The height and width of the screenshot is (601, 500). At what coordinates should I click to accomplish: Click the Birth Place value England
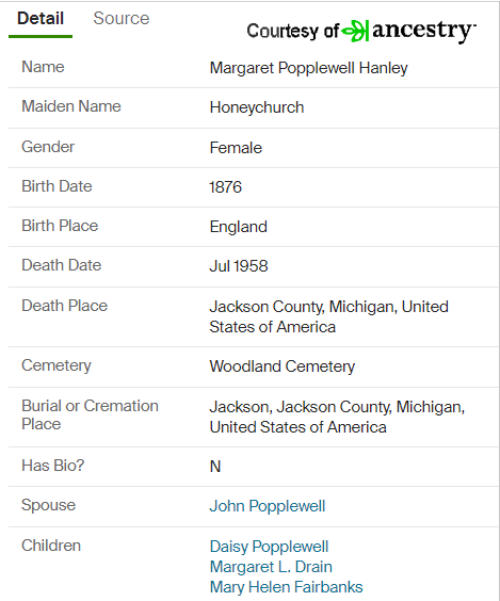point(238,227)
